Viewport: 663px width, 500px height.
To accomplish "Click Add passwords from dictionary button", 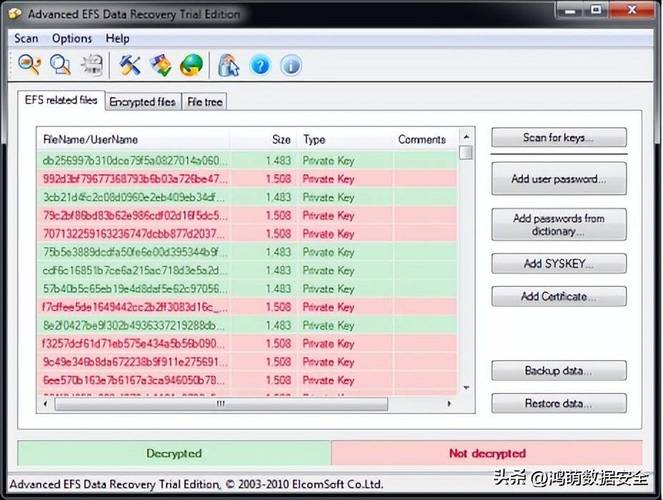I will (x=559, y=224).
